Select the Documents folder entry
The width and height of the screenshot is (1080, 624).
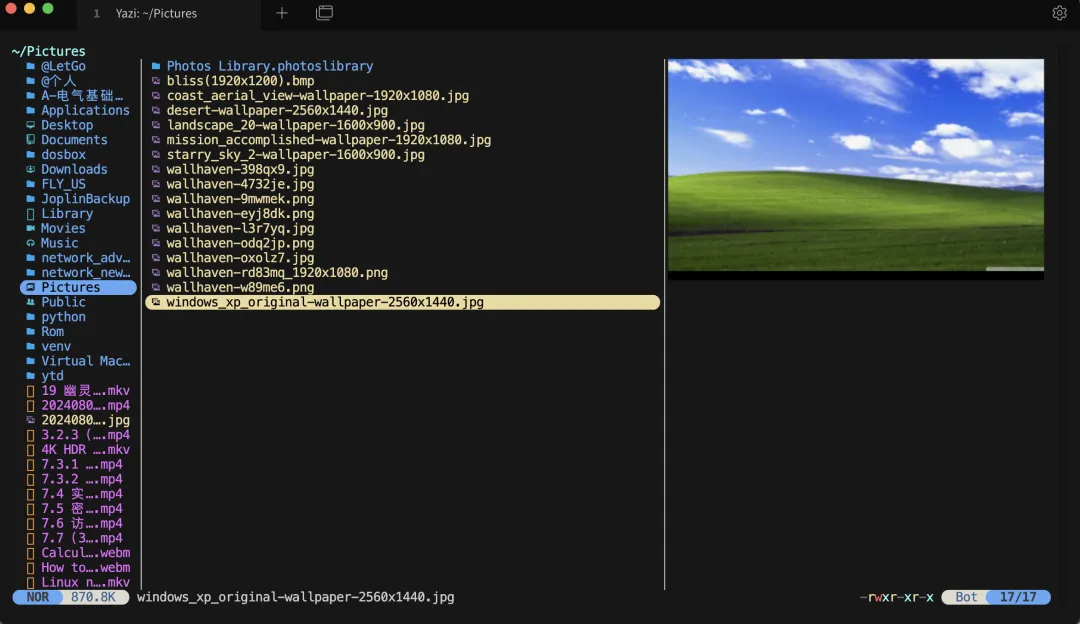click(74, 140)
